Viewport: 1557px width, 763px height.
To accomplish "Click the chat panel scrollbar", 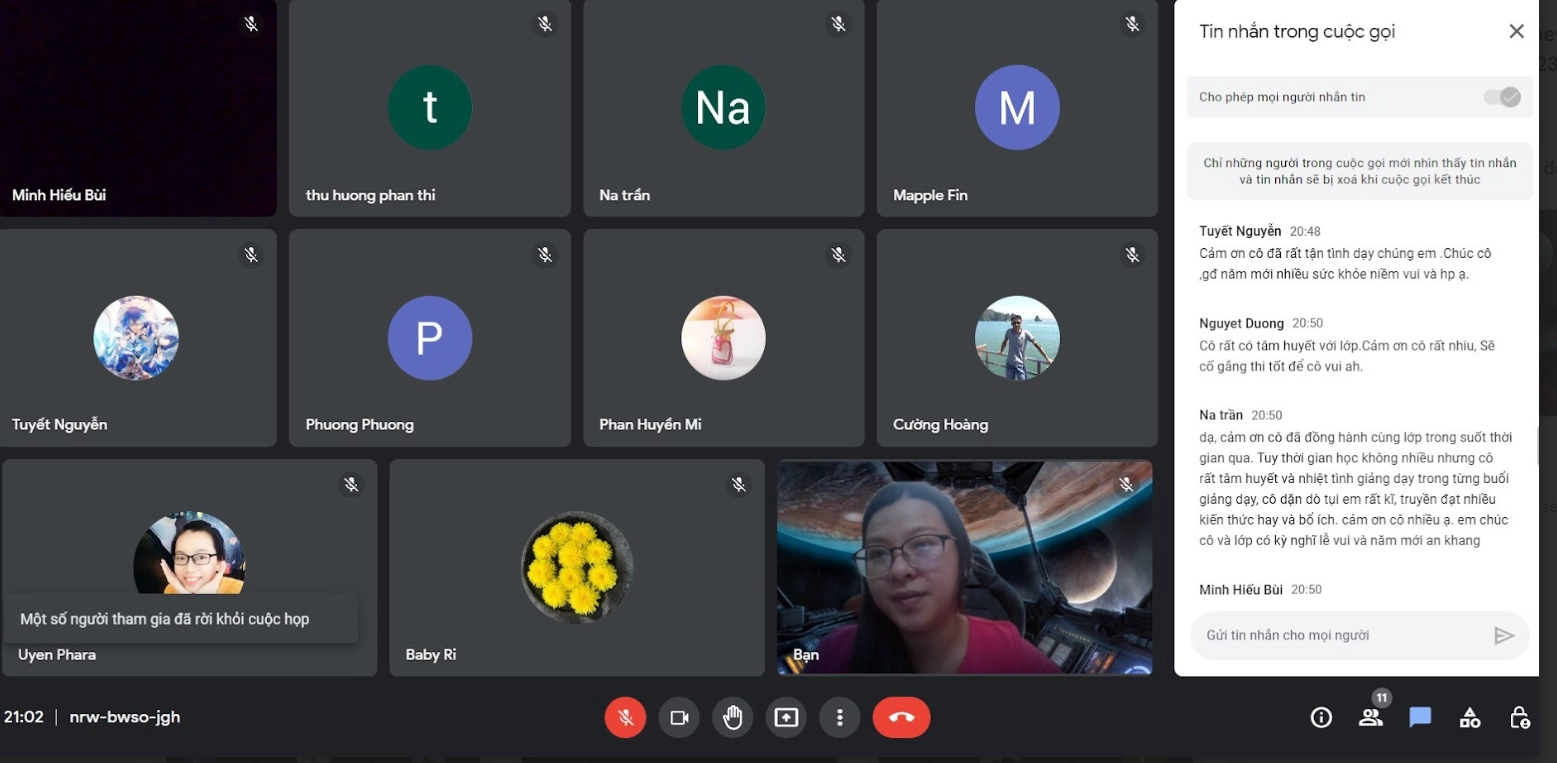I will [x=1537, y=447].
